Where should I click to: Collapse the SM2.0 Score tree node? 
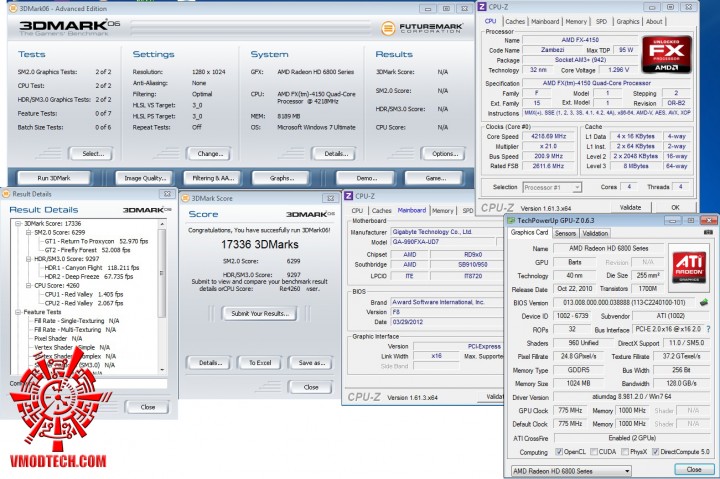(27, 231)
